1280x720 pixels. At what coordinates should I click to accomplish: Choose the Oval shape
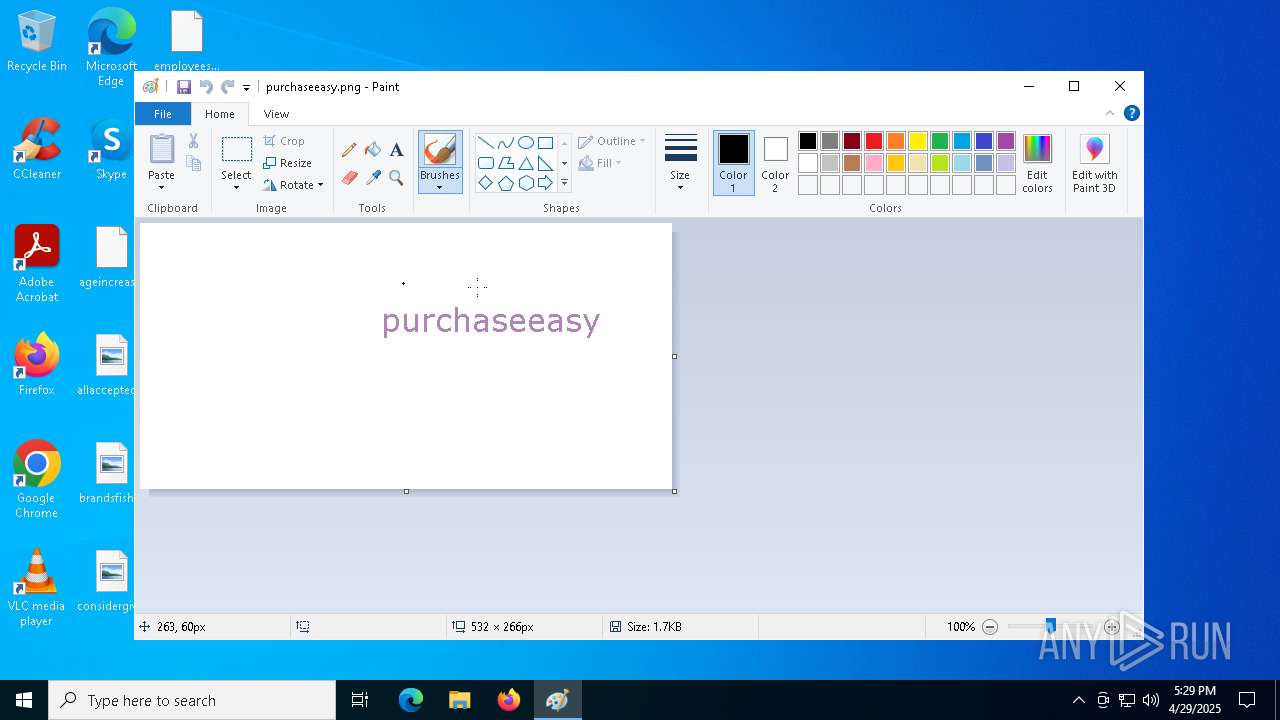coord(525,143)
